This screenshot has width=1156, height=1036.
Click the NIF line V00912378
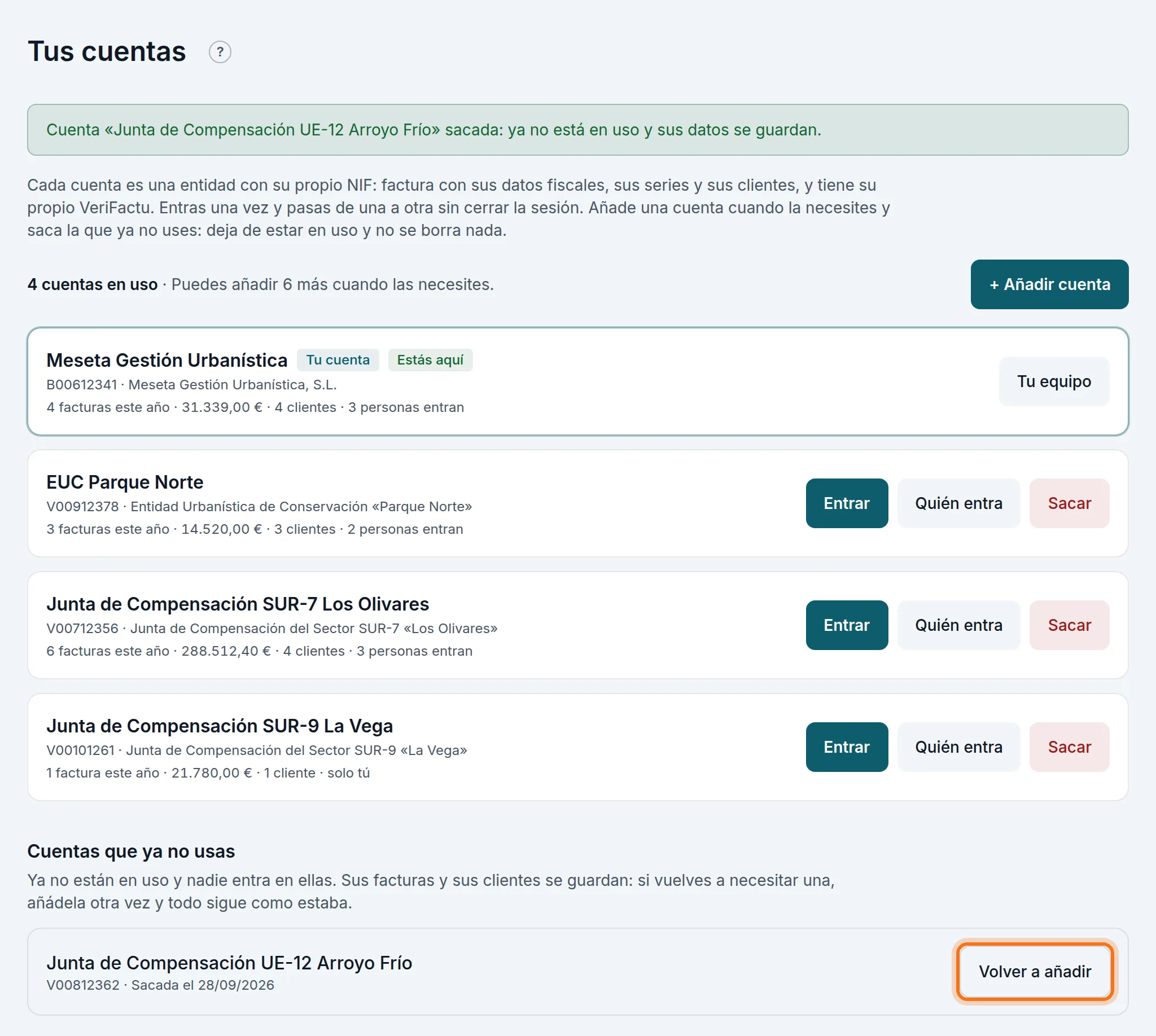pyautogui.click(x=259, y=507)
